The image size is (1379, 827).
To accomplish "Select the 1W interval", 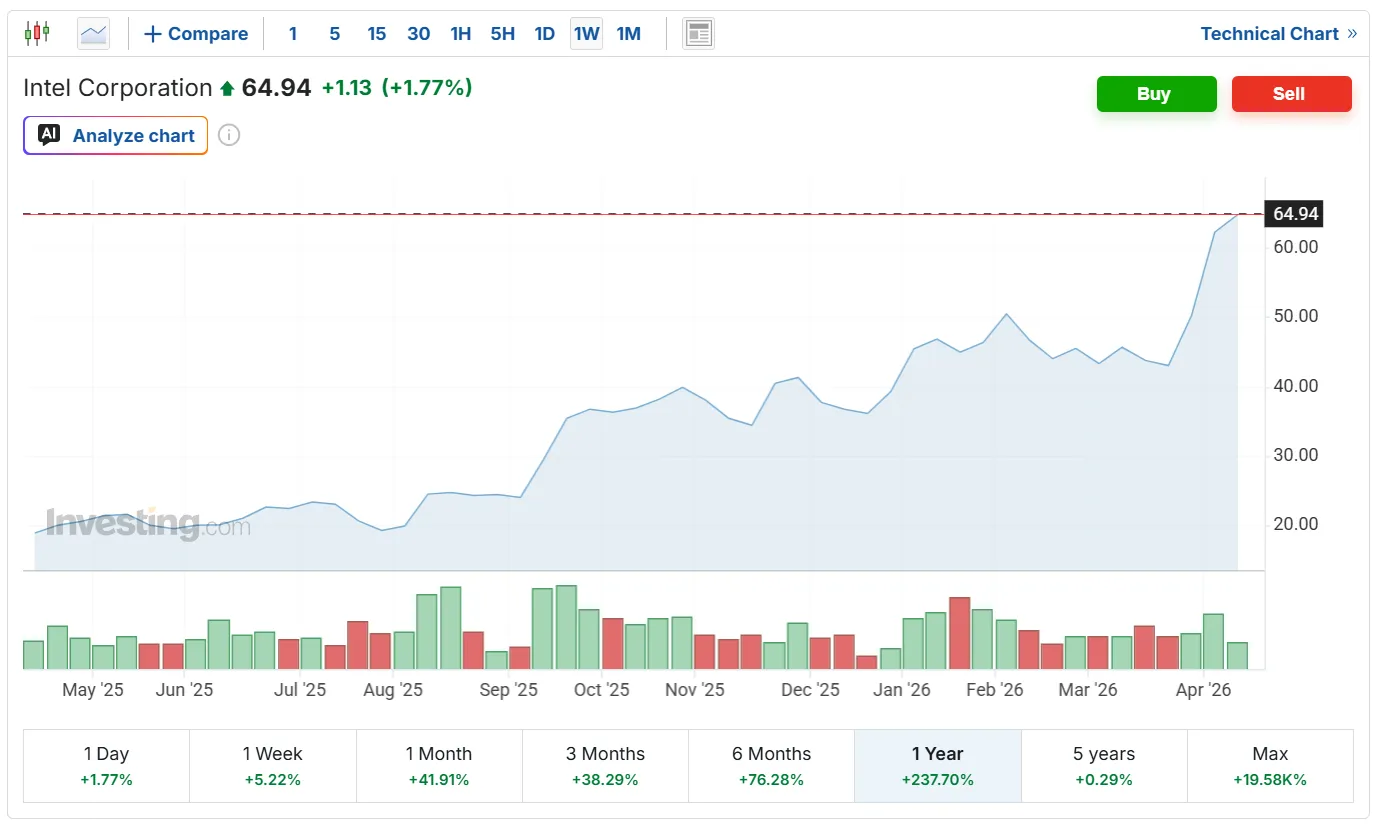I will (x=586, y=34).
